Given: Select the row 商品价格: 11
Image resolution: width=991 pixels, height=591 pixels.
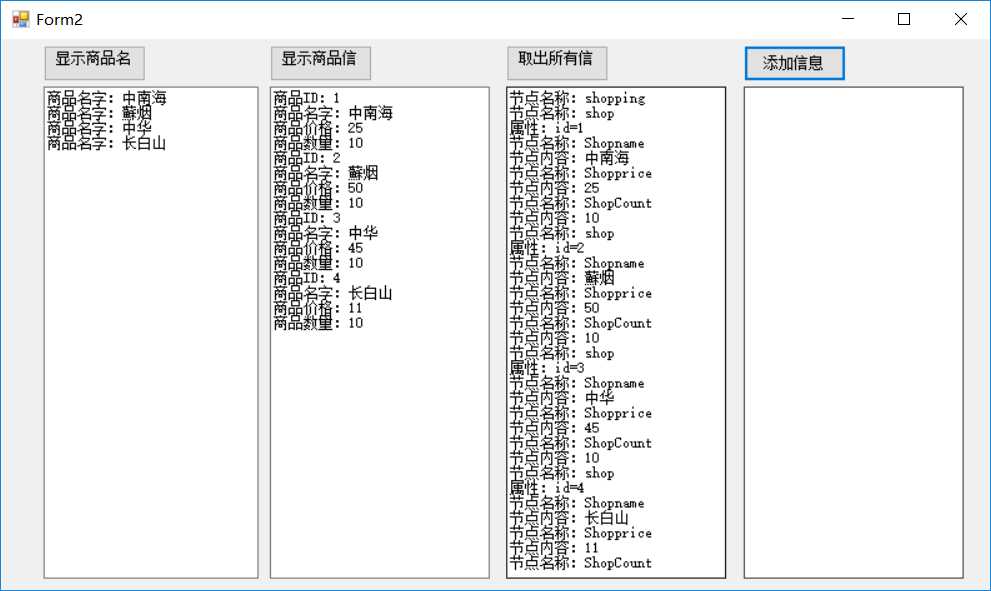Looking at the screenshot, I should coord(318,308).
